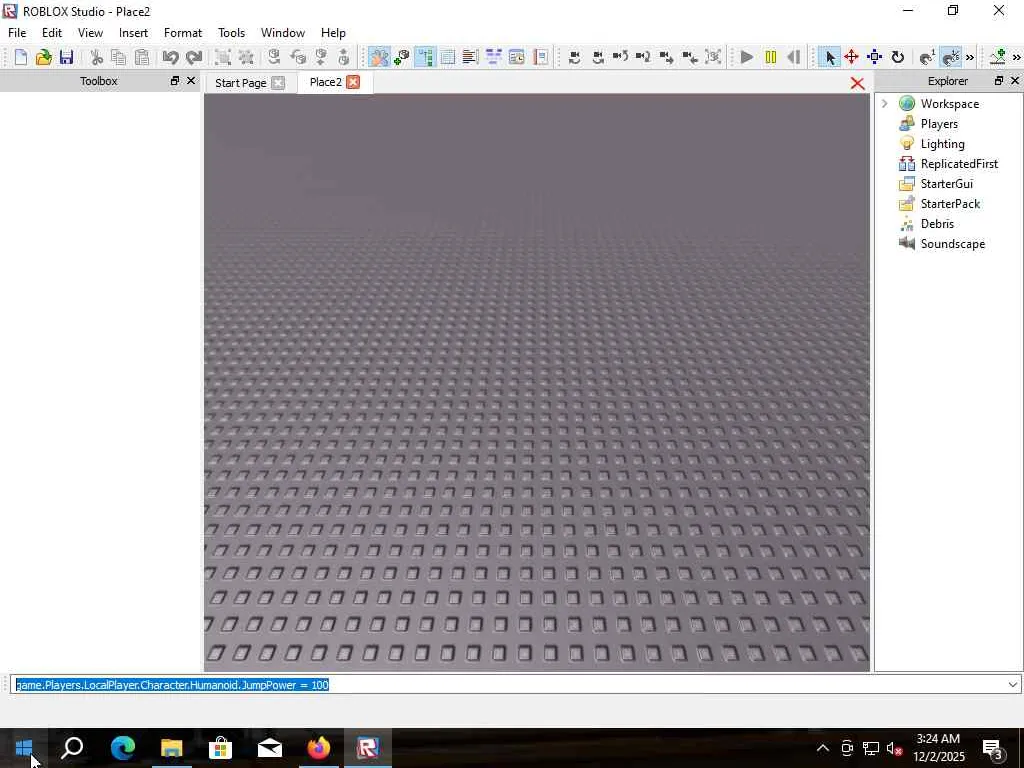
Task: Click the camera zoom in icon
Action: click(x=667, y=57)
